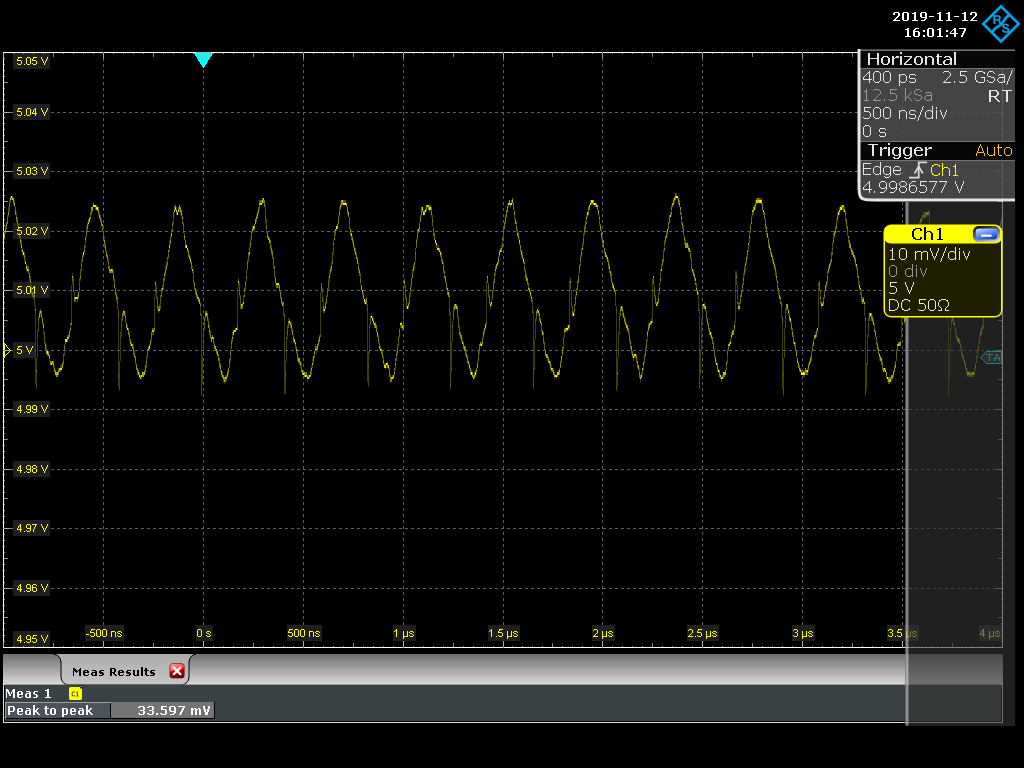
Task: Click the Ch1 trigger source label
Action: 944,170
